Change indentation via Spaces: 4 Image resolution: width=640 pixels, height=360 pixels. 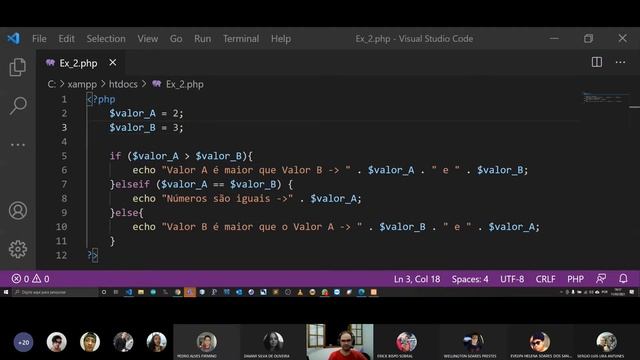click(470, 279)
